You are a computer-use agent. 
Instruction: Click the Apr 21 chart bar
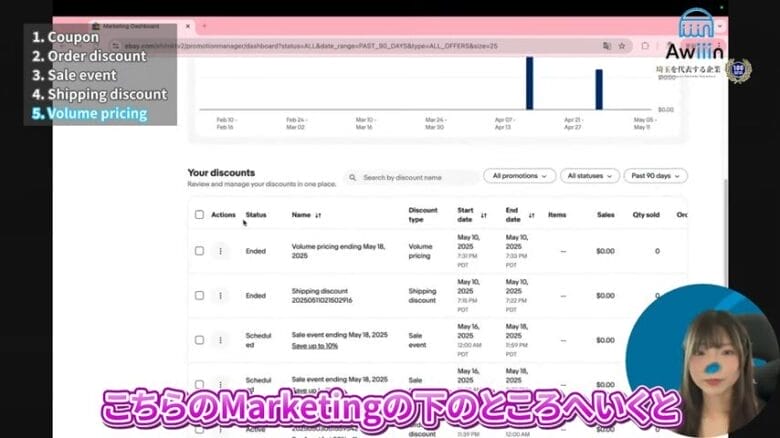coord(599,90)
